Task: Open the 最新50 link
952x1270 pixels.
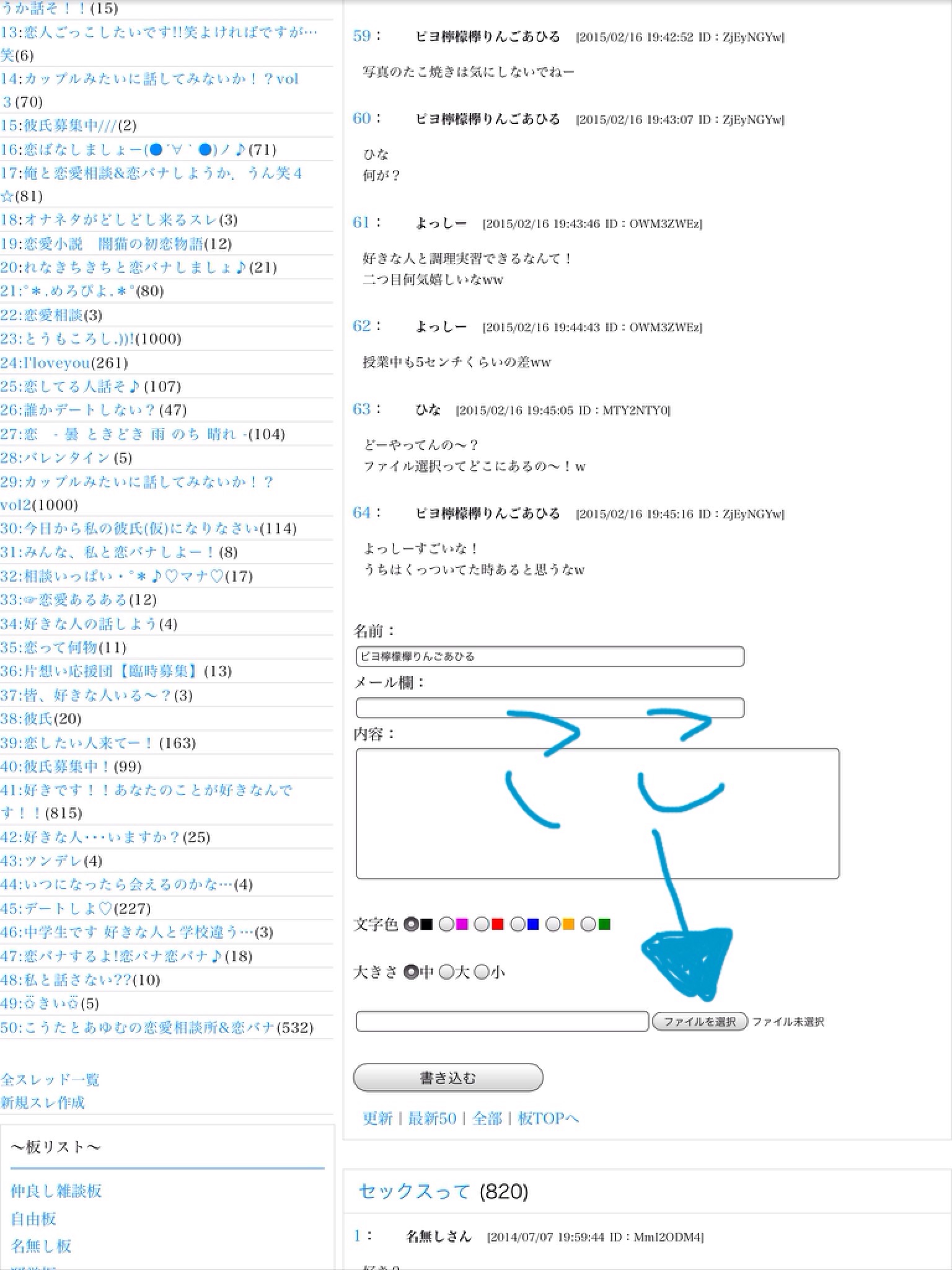Action: coord(432,1118)
